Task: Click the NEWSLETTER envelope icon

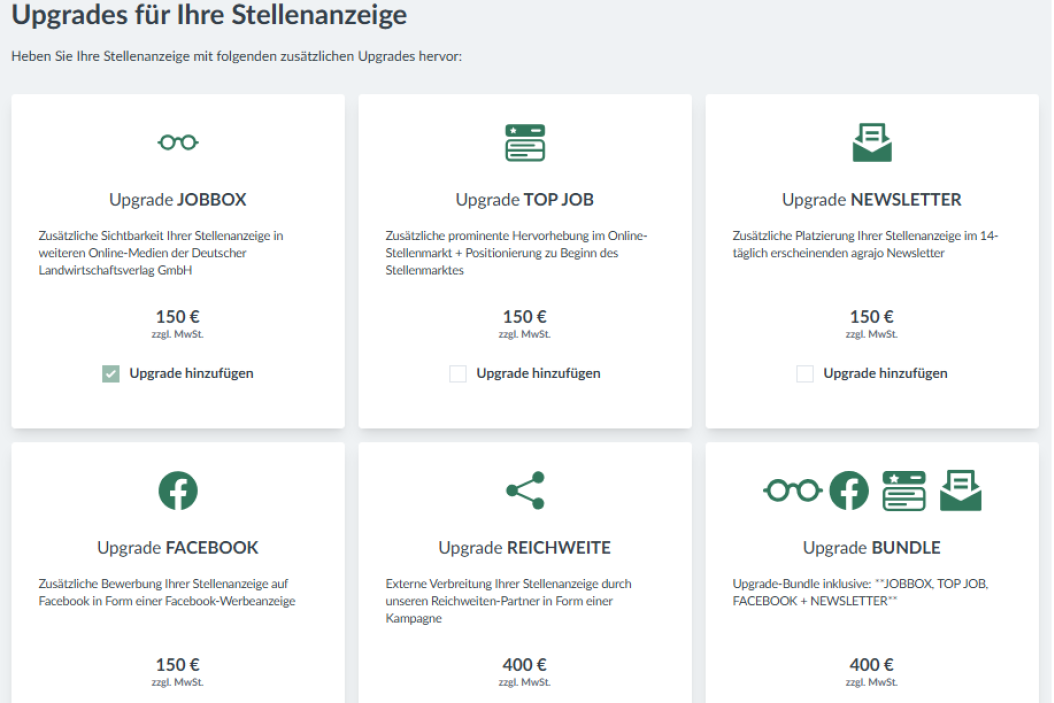Action: [x=872, y=142]
